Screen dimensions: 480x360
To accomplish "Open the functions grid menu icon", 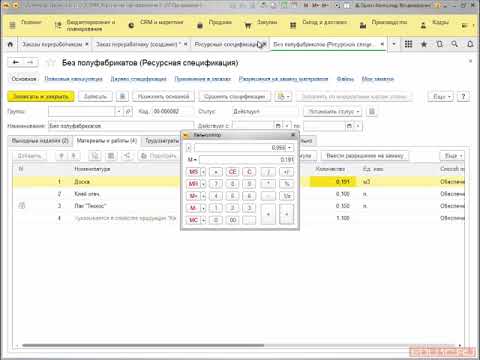I will 408,44.
